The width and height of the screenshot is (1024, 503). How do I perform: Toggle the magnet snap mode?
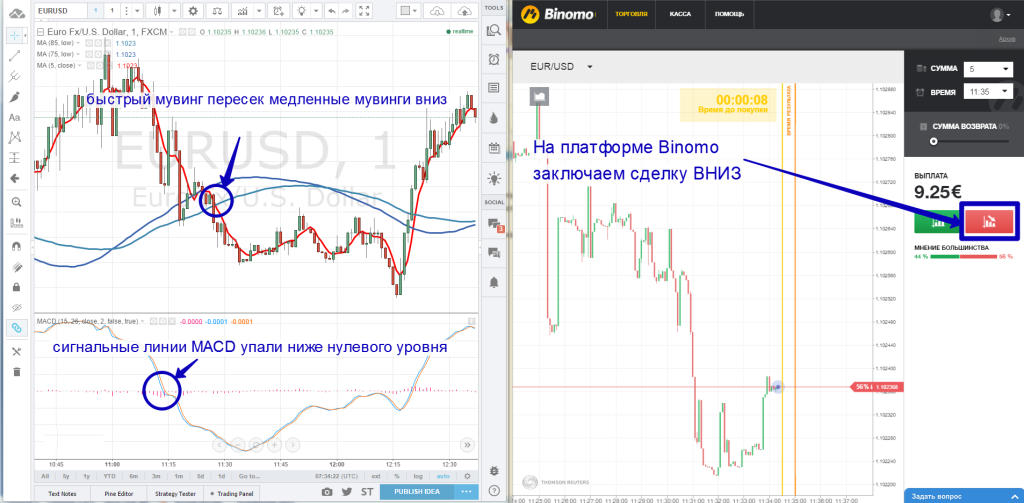pyautogui.click(x=16, y=247)
